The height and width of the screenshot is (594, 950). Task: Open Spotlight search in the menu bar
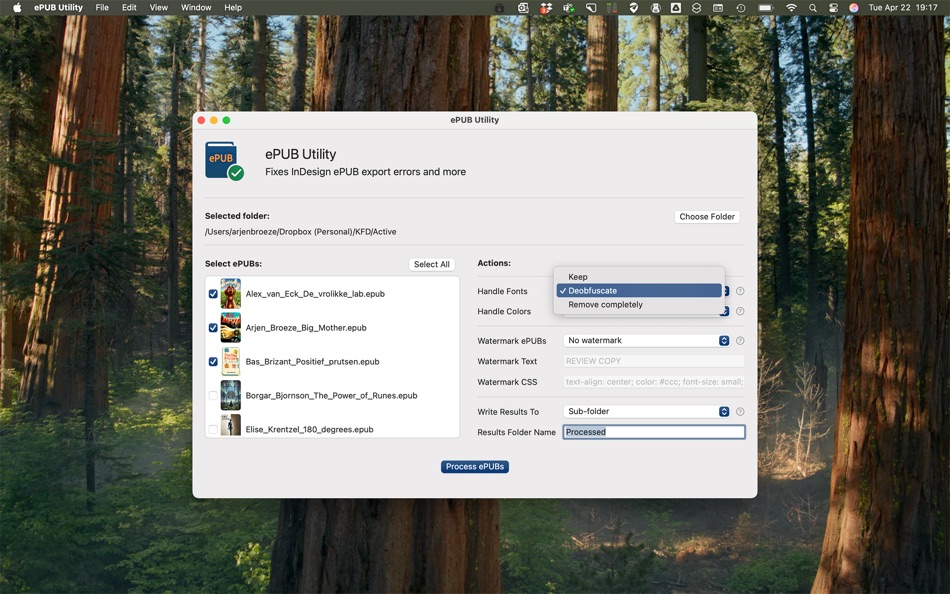pyautogui.click(x=812, y=8)
